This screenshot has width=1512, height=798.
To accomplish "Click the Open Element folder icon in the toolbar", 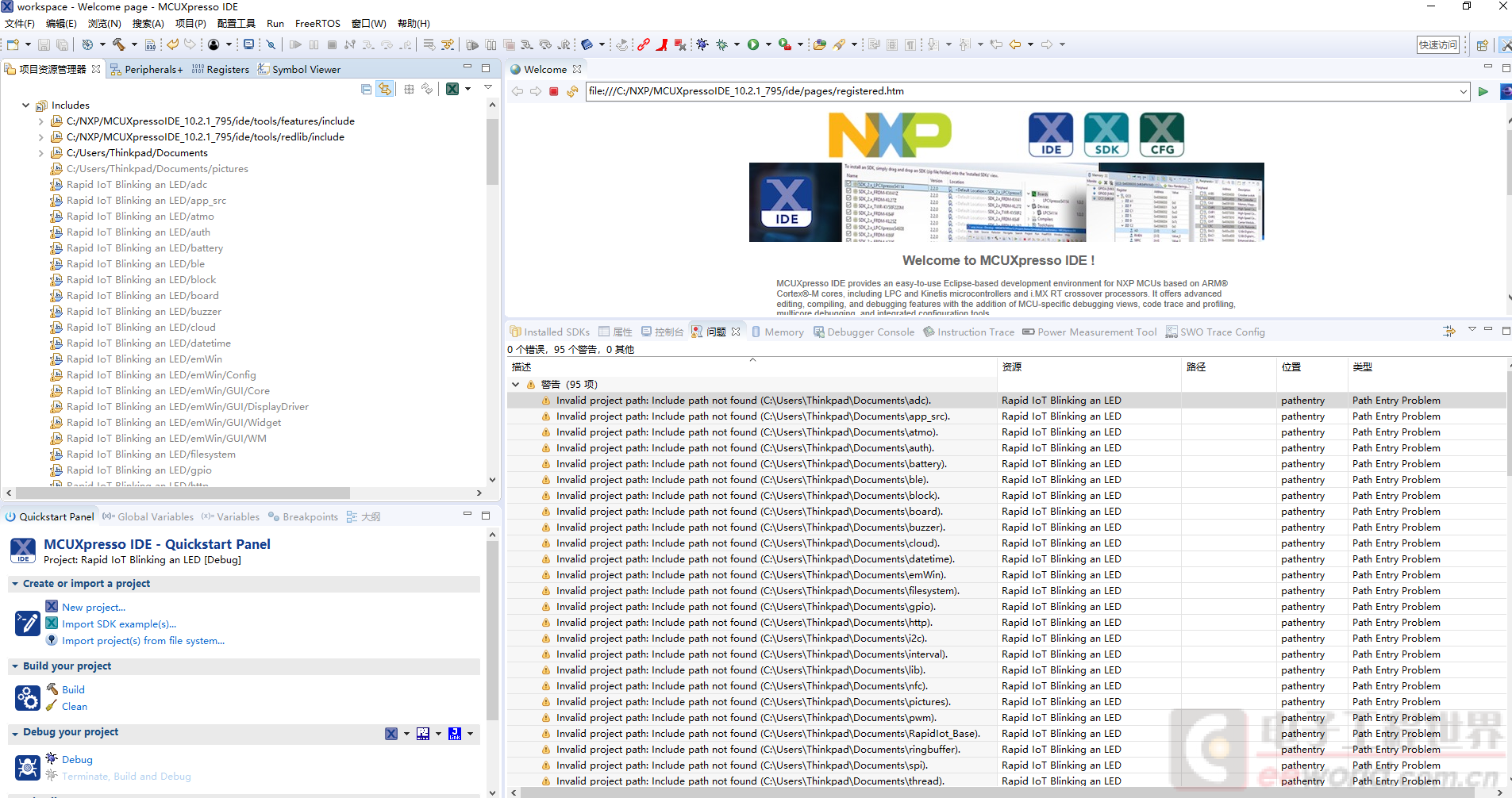I will (820, 45).
